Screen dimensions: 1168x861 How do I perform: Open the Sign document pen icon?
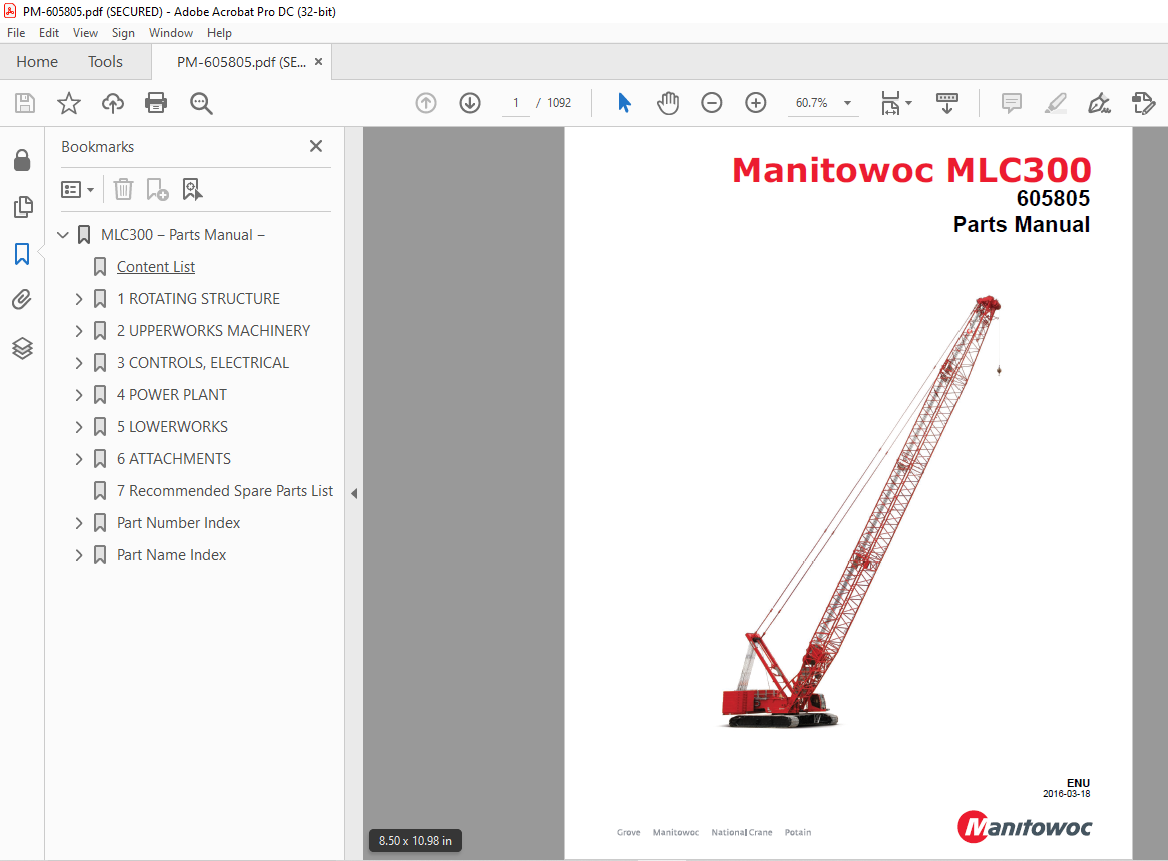1099,103
